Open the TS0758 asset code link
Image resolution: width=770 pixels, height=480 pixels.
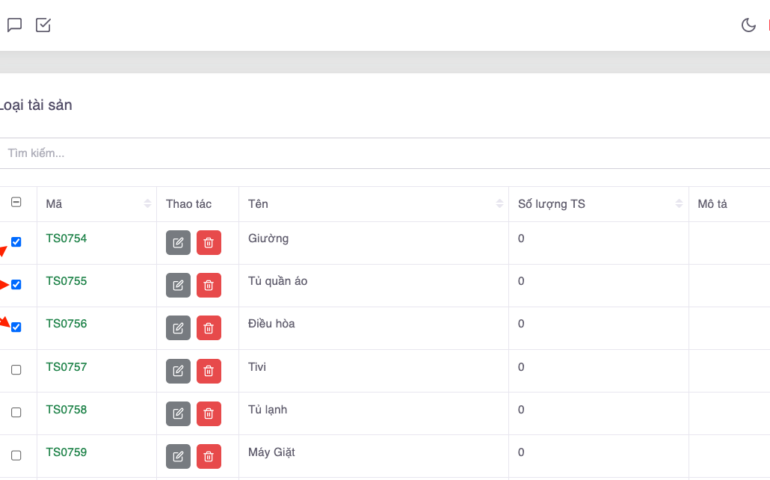click(x=66, y=409)
